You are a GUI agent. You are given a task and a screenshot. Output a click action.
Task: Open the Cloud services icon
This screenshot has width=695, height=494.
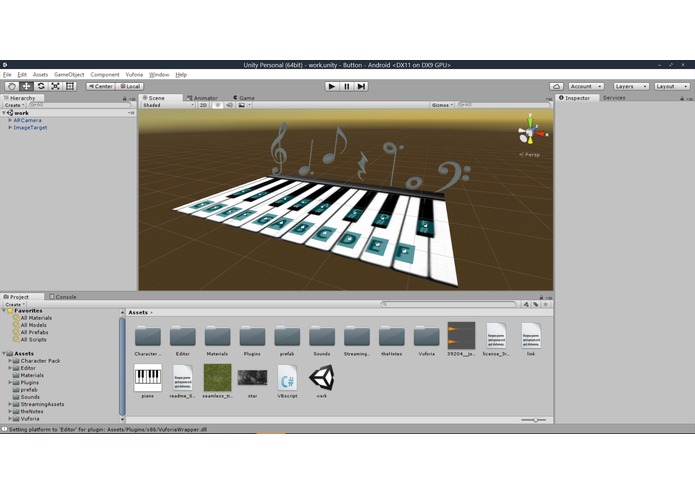pyautogui.click(x=557, y=86)
